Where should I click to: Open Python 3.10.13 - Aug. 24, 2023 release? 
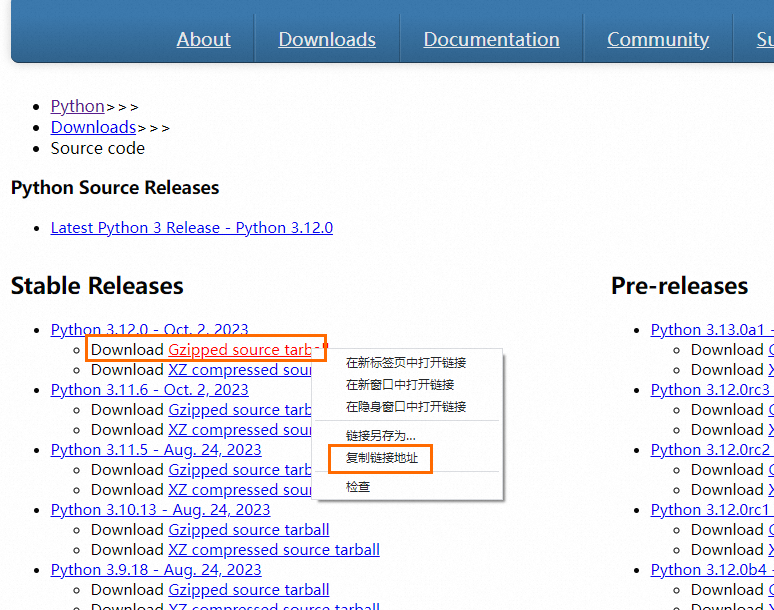(x=160, y=509)
